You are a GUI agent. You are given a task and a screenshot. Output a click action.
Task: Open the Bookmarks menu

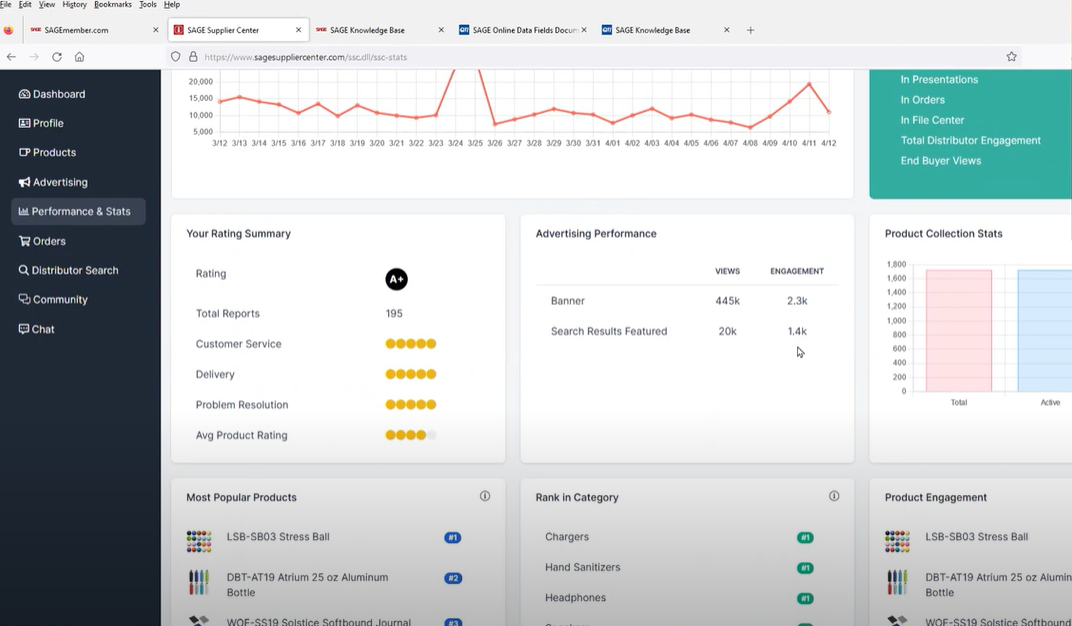113,4
